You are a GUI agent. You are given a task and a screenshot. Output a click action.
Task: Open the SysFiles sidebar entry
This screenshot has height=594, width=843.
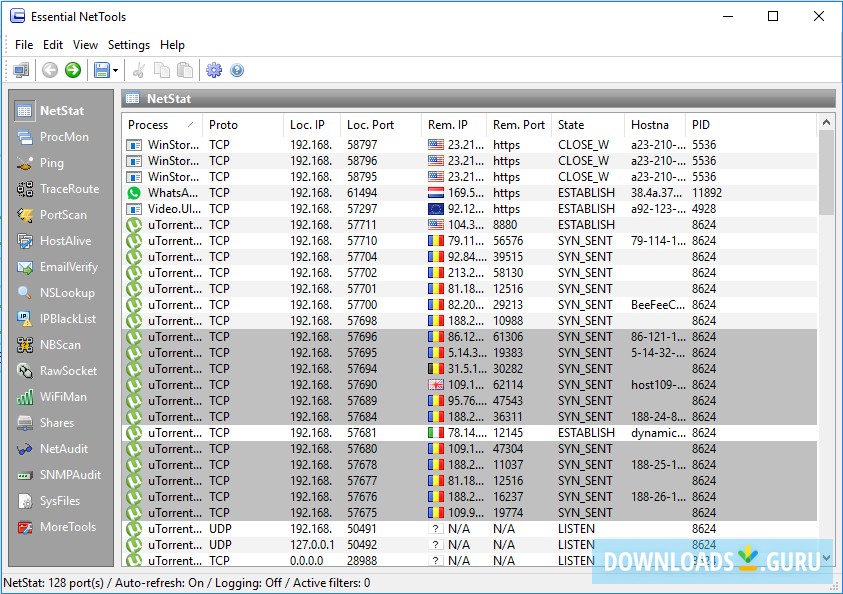coord(60,501)
